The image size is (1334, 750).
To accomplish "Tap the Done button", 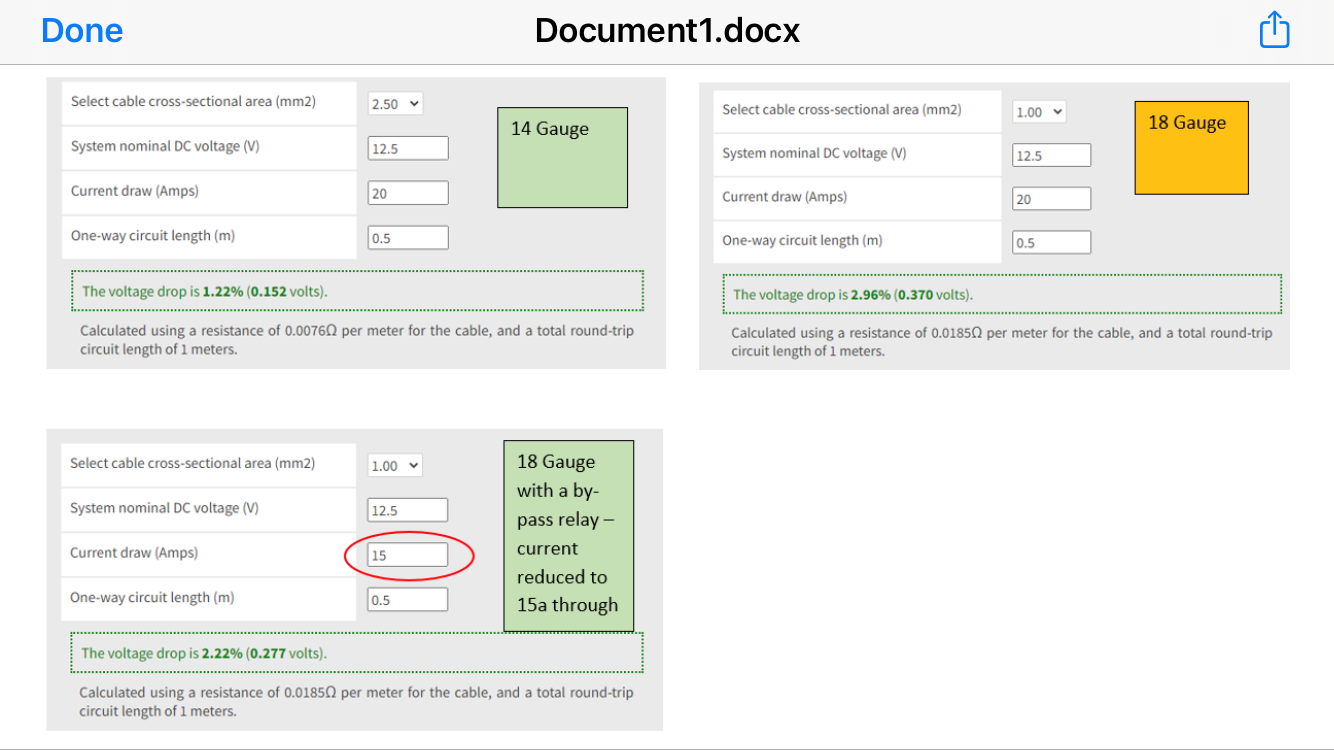I will 82,31.
